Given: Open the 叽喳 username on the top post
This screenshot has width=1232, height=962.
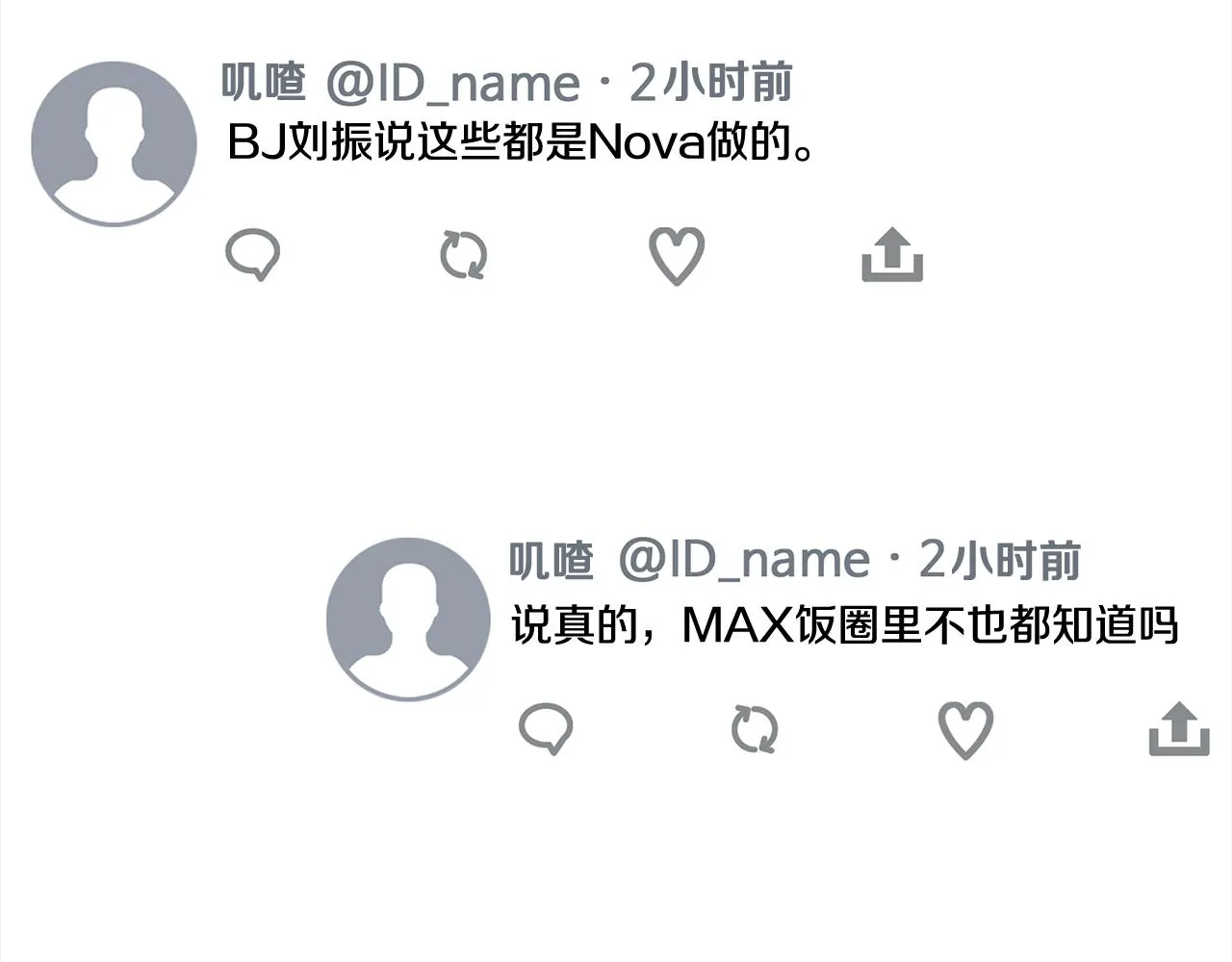Looking at the screenshot, I should [x=263, y=83].
